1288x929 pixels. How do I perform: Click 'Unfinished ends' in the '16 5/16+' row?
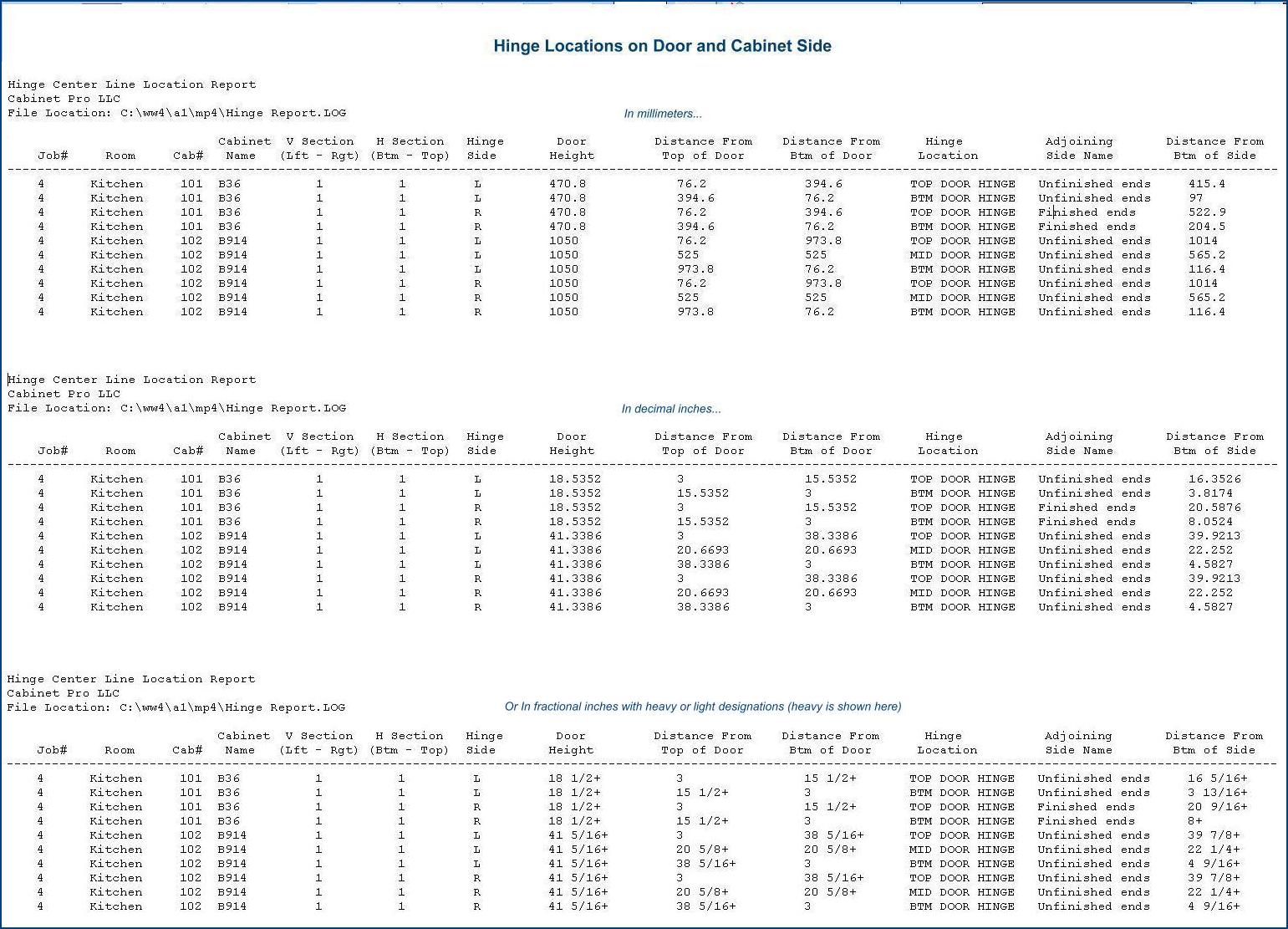pos(1093,778)
